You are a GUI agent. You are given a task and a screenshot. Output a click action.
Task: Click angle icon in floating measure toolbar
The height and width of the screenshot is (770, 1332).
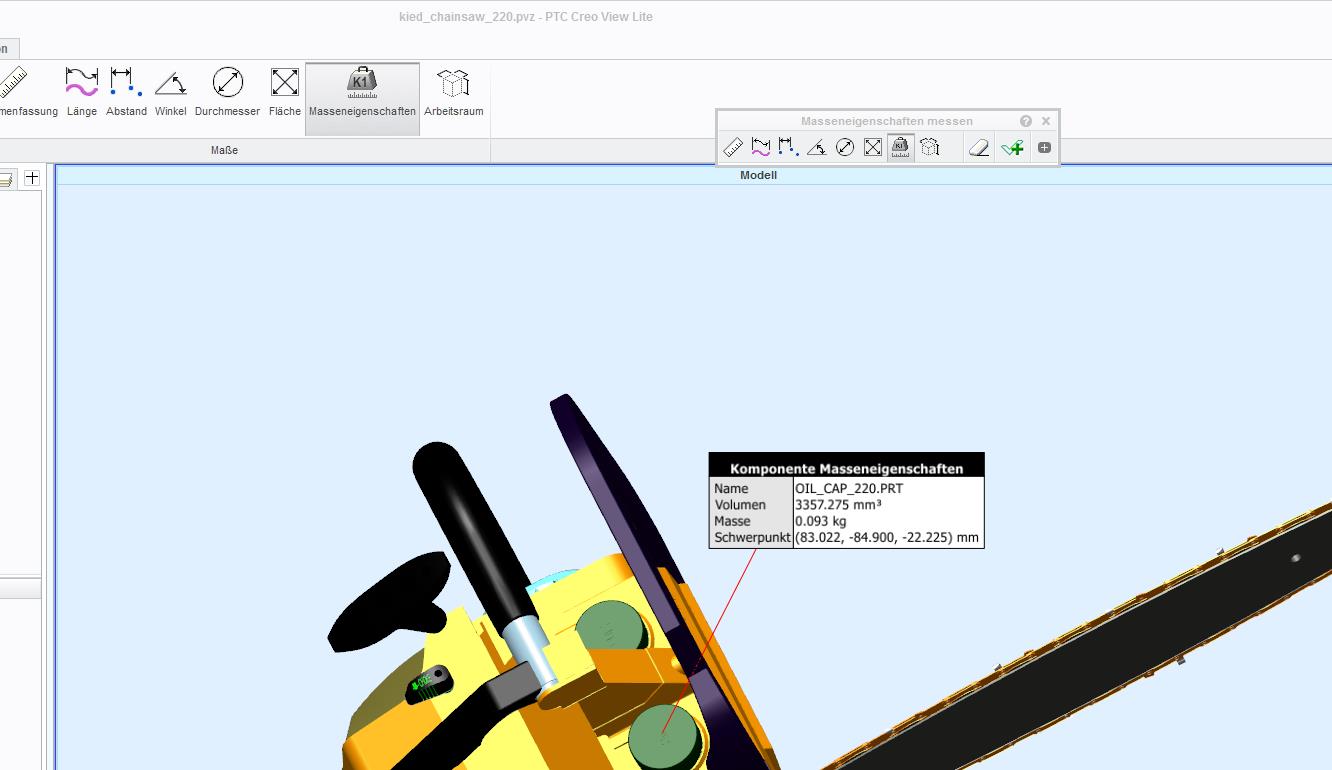point(817,148)
